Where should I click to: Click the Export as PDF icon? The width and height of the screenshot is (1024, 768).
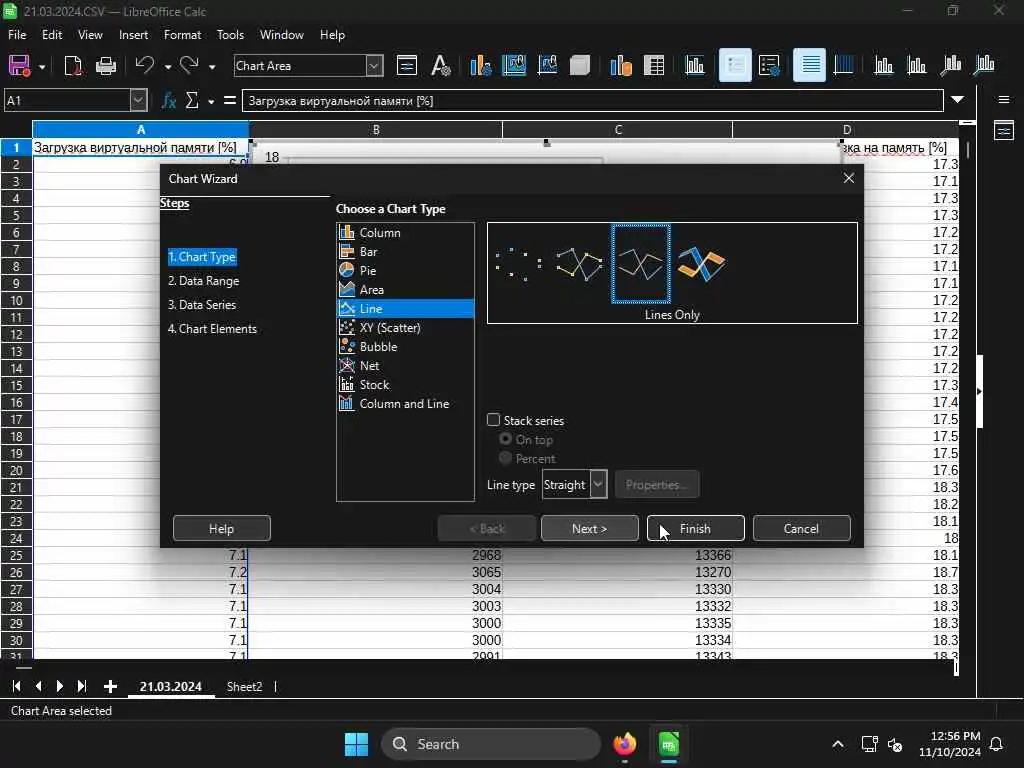72,66
